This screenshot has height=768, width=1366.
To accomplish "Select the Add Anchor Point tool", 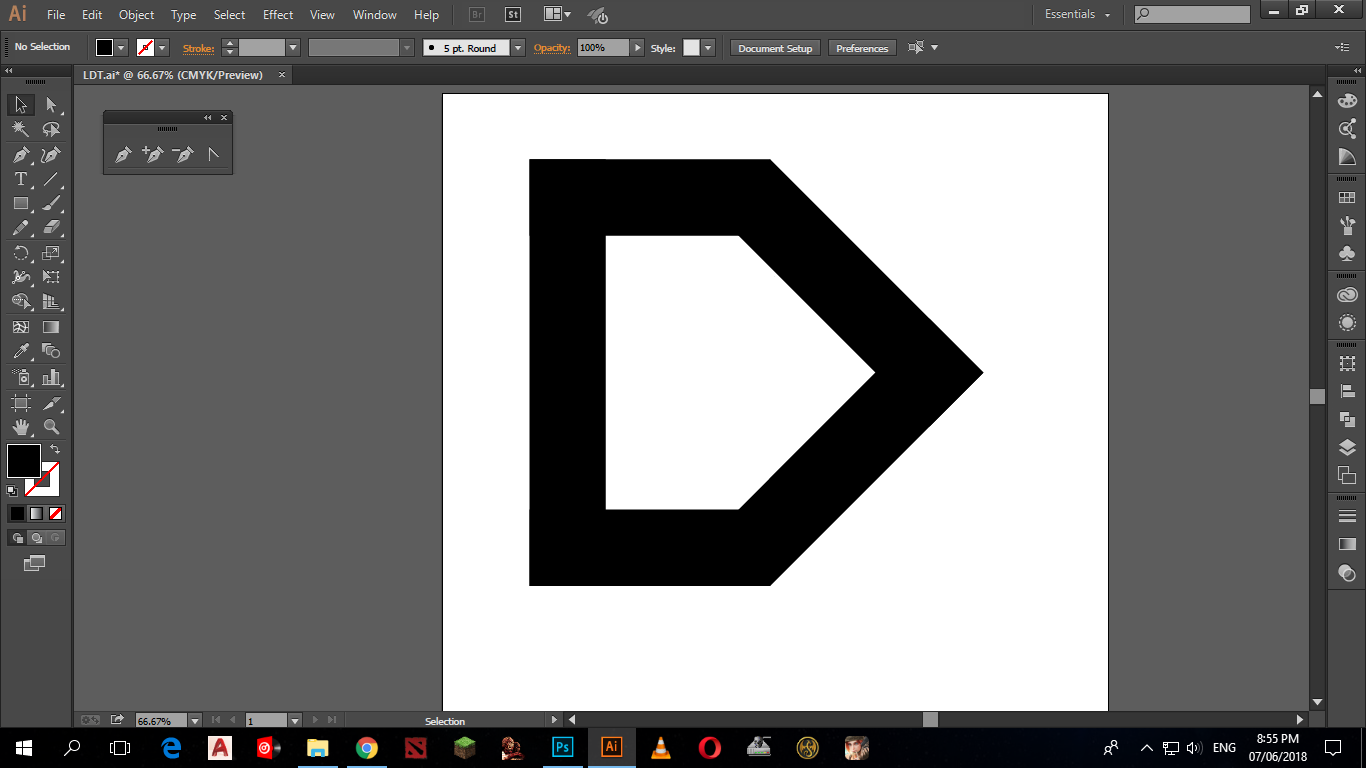I will 152,155.
